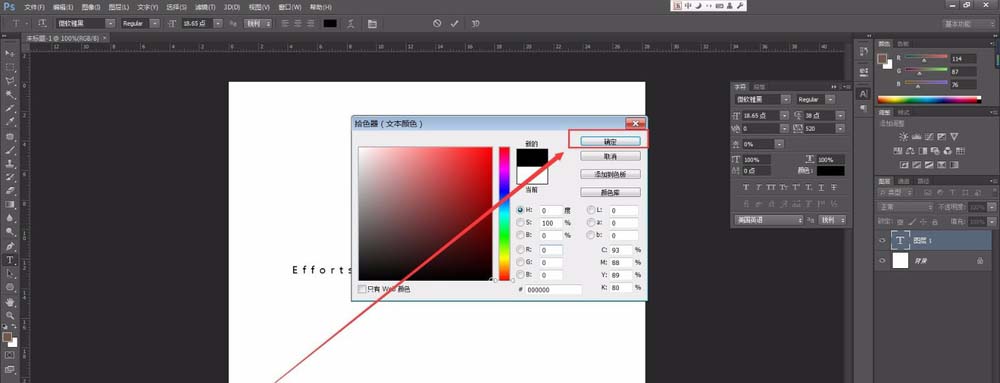Click the R value input field in color picker
The height and width of the screenshot is (383, 1000).
tap(551, 249)
